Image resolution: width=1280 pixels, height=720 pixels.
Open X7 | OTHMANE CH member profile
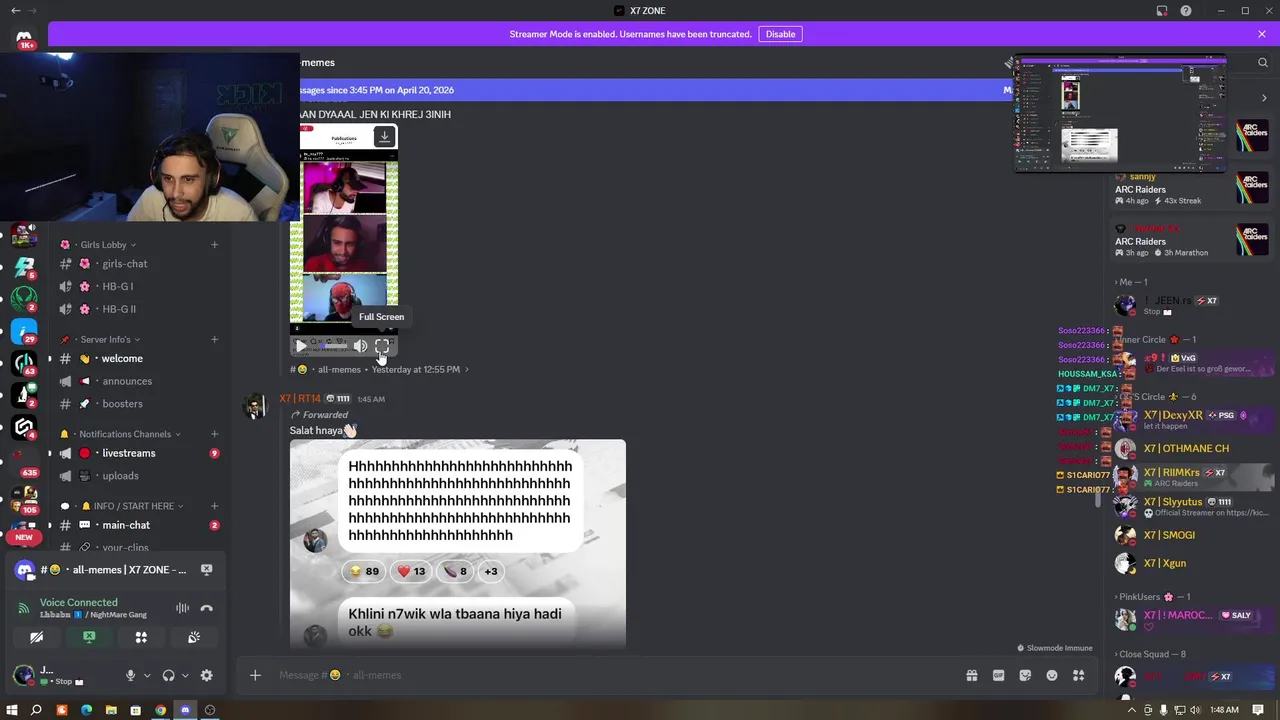(1192, 449)
